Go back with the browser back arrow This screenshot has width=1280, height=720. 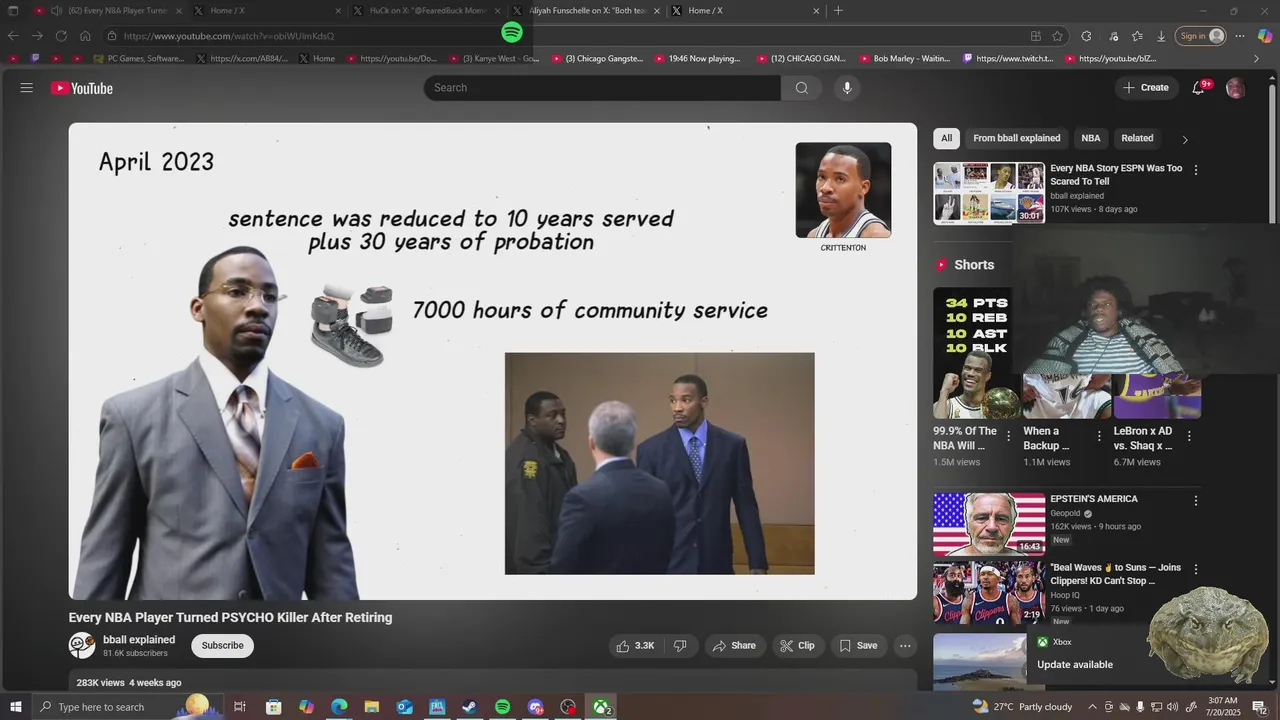click(13, 36)
